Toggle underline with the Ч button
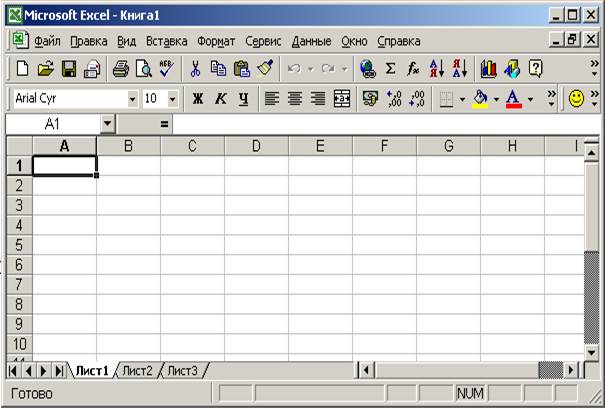The width and height of the screenshot is (605, 409). [243, 99]
